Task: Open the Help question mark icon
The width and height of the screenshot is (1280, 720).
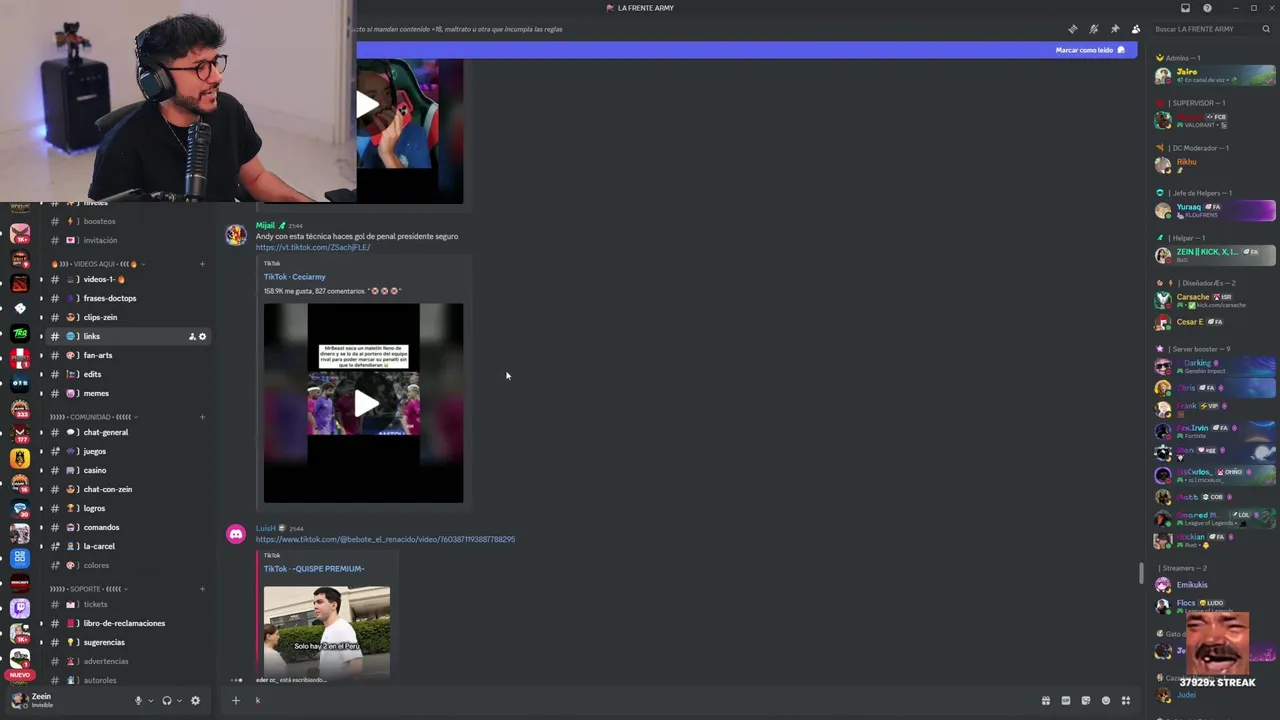Action: [x=1207, y=8]
